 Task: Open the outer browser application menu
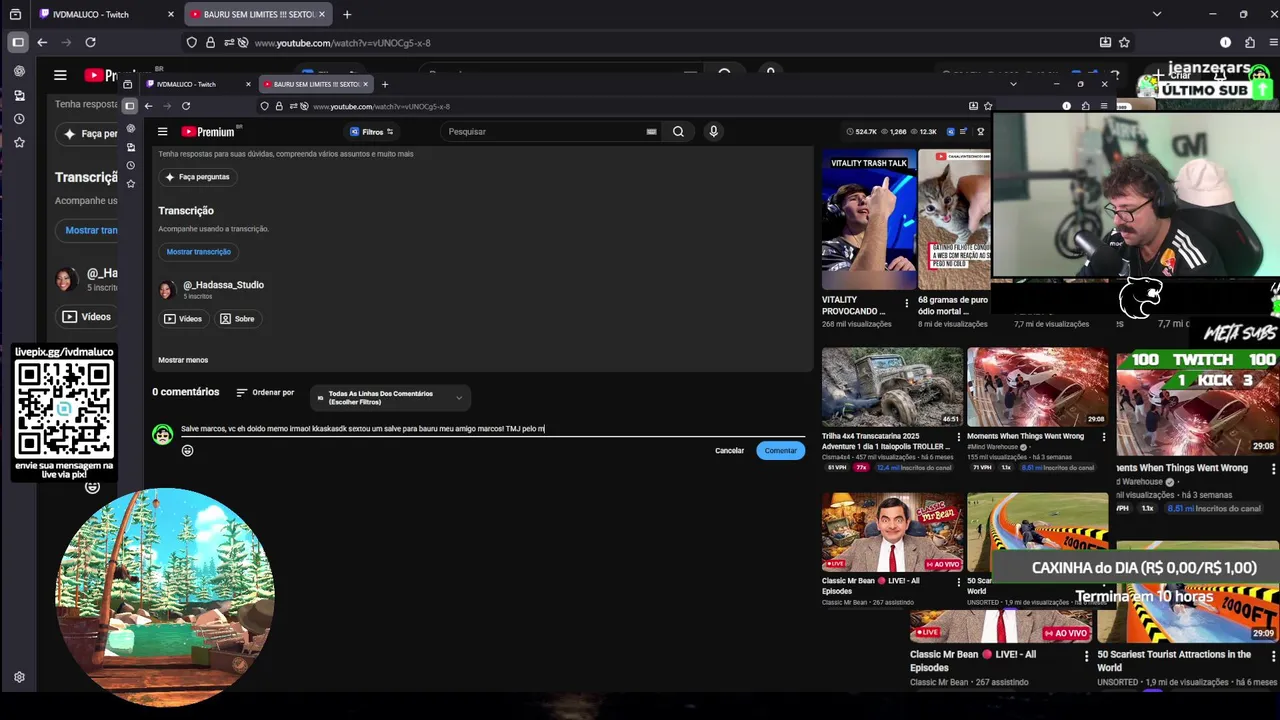tap(1273, 43)
